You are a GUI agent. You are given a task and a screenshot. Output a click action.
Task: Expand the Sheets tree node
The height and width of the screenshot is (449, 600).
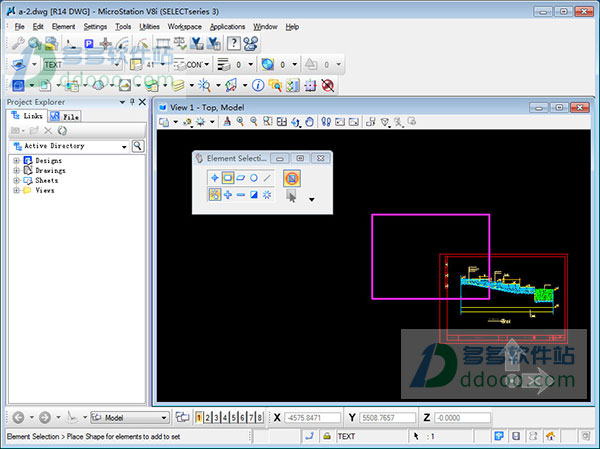16,180
